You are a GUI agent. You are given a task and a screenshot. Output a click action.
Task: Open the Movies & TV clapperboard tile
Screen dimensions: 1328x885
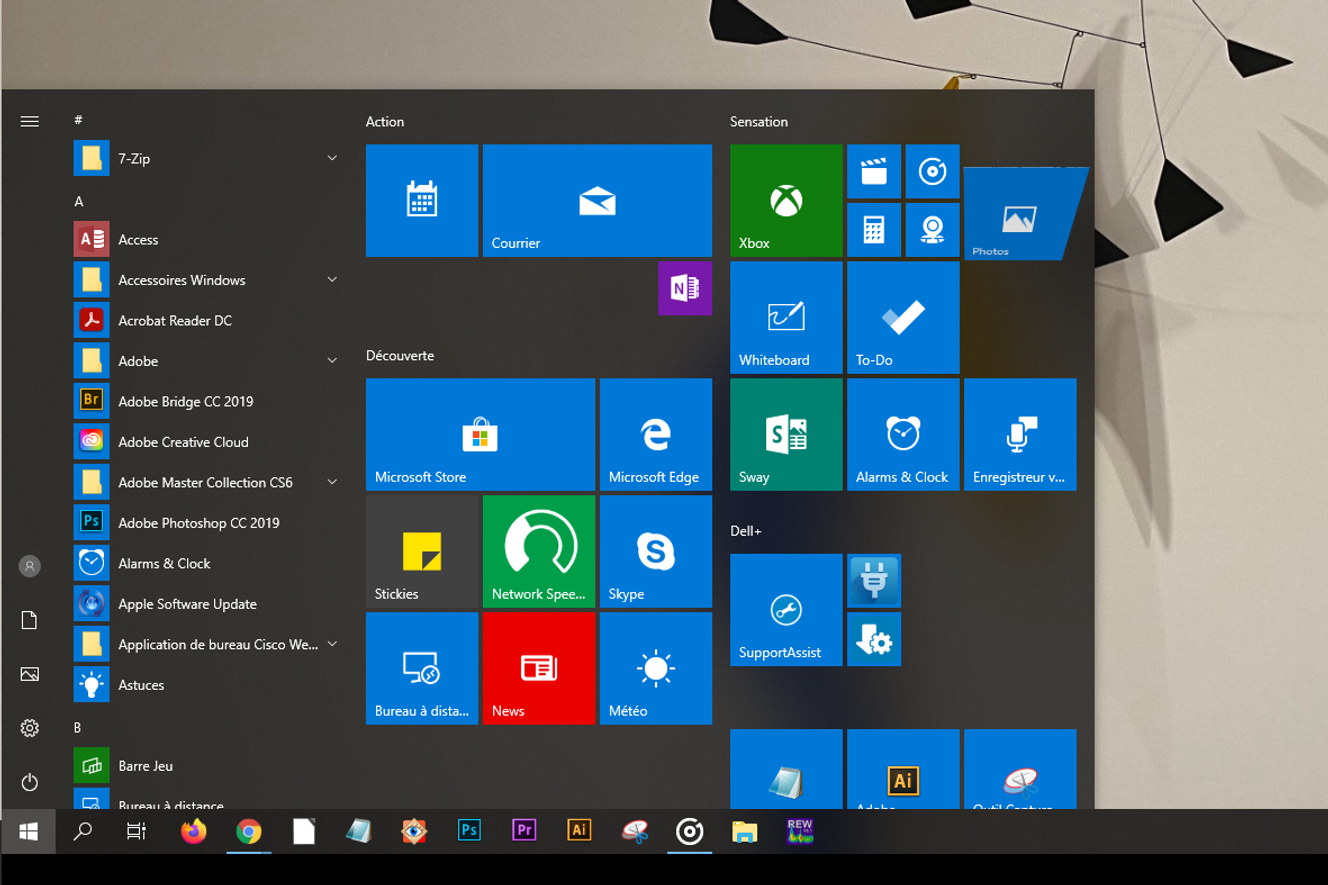[874, 171]
